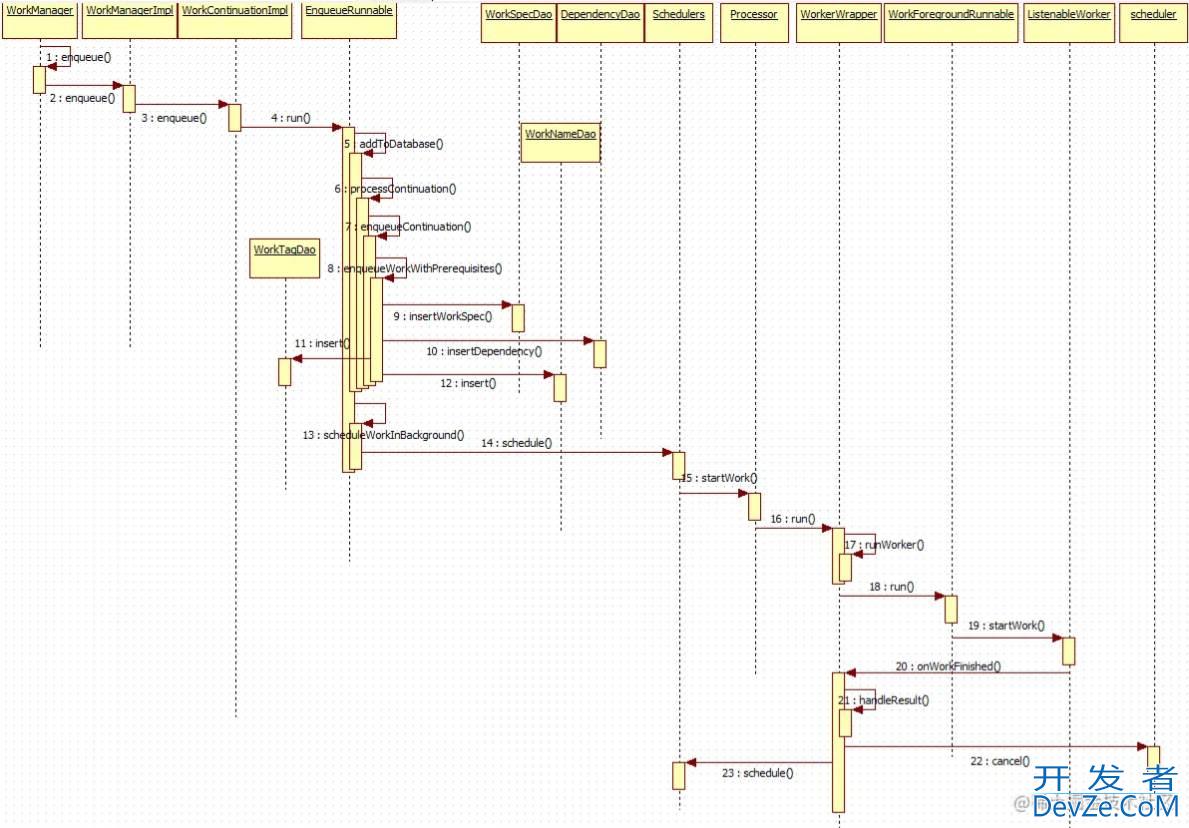Click the '21 : handleResult()' label
Image resolution: width=1189 pixels, height=828 pixels.
point(883,700)
